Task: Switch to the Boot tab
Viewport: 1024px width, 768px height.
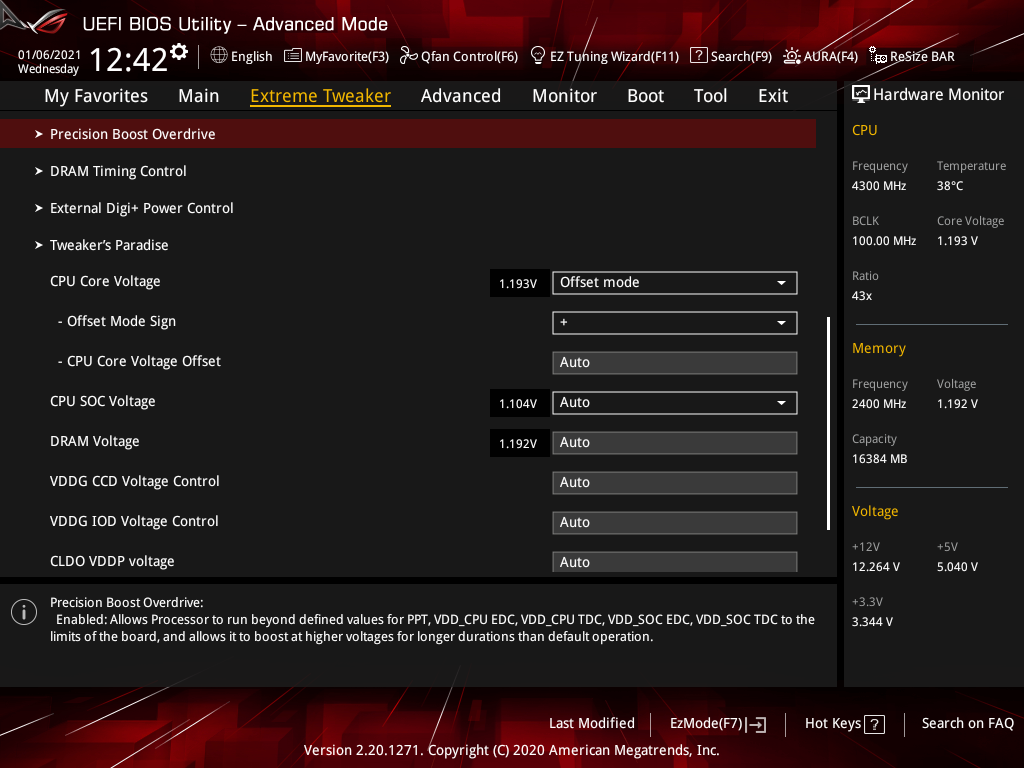Action: [645, 96]
